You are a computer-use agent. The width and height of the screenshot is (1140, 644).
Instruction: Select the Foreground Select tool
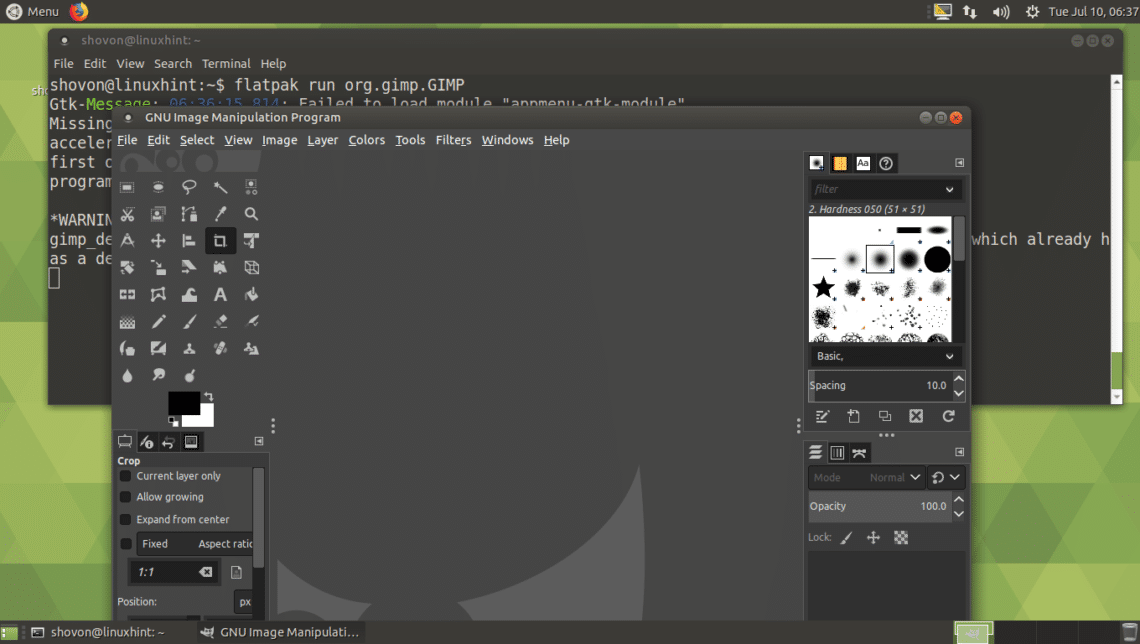(158, 214)
